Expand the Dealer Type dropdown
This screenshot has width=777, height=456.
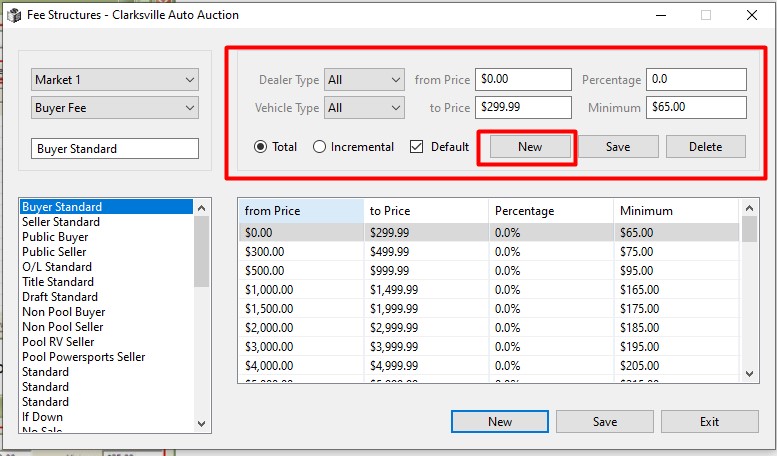click(x=364, y=80)
